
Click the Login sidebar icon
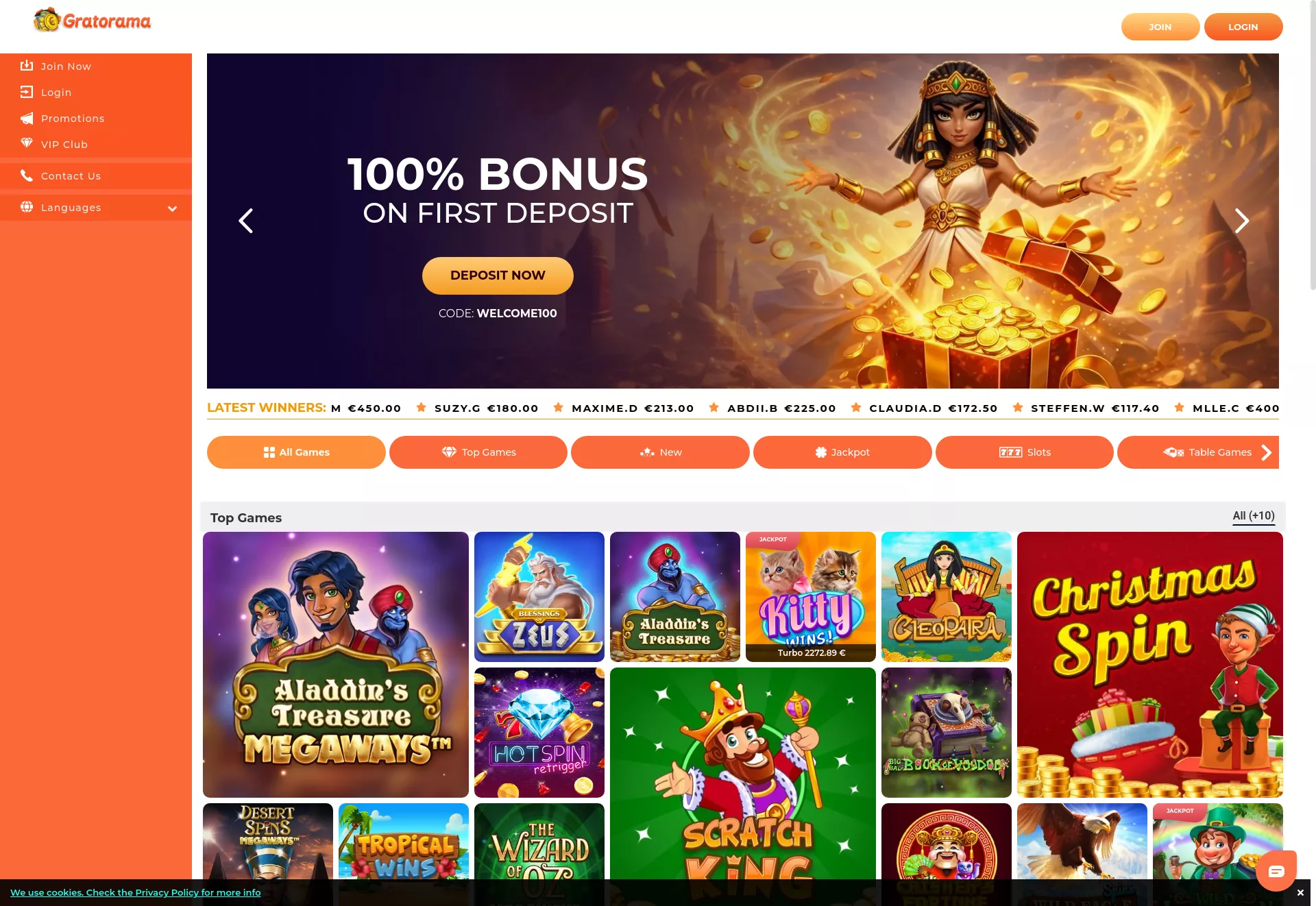pos(27,92)
